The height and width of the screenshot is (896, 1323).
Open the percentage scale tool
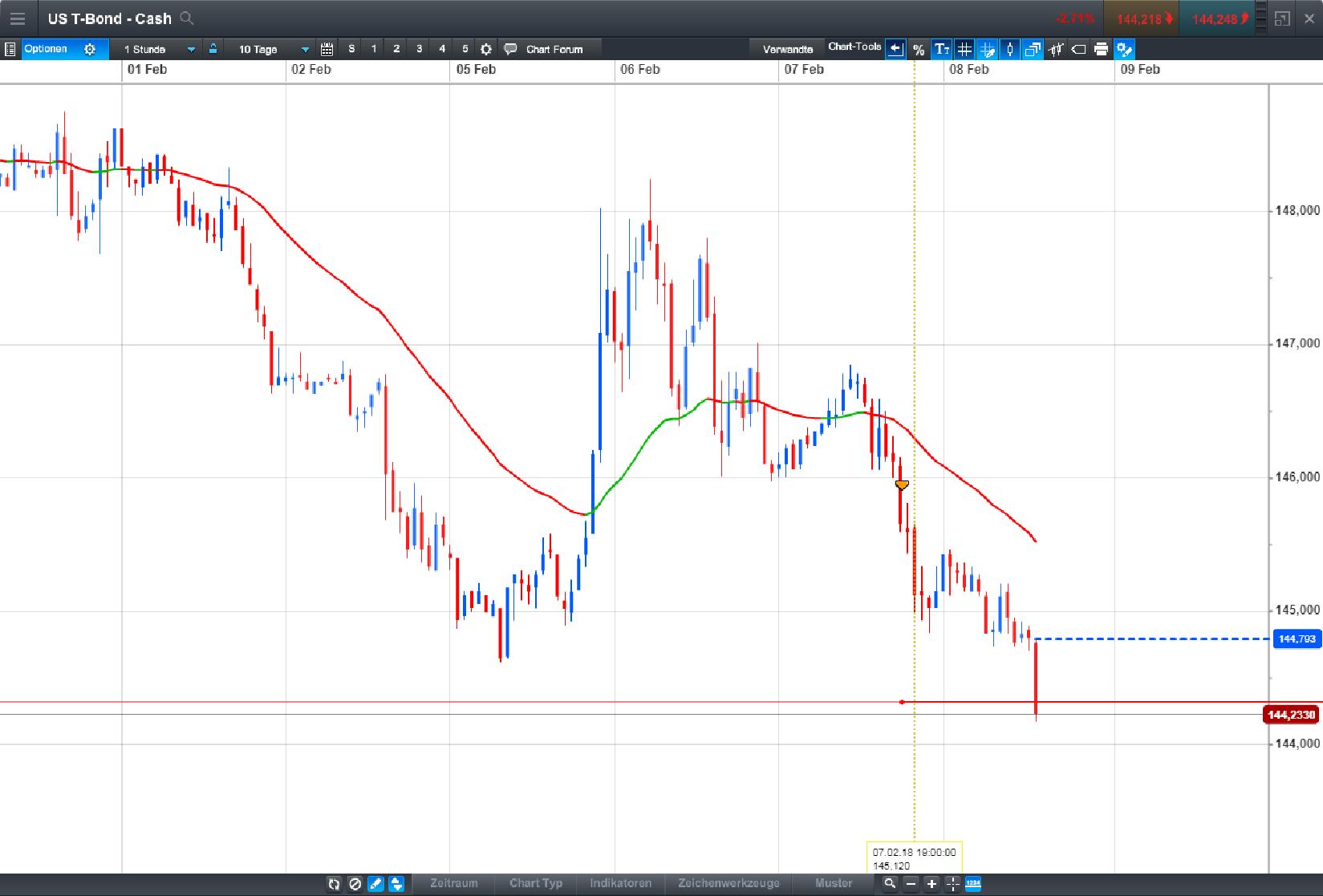(x=919, y=49)
